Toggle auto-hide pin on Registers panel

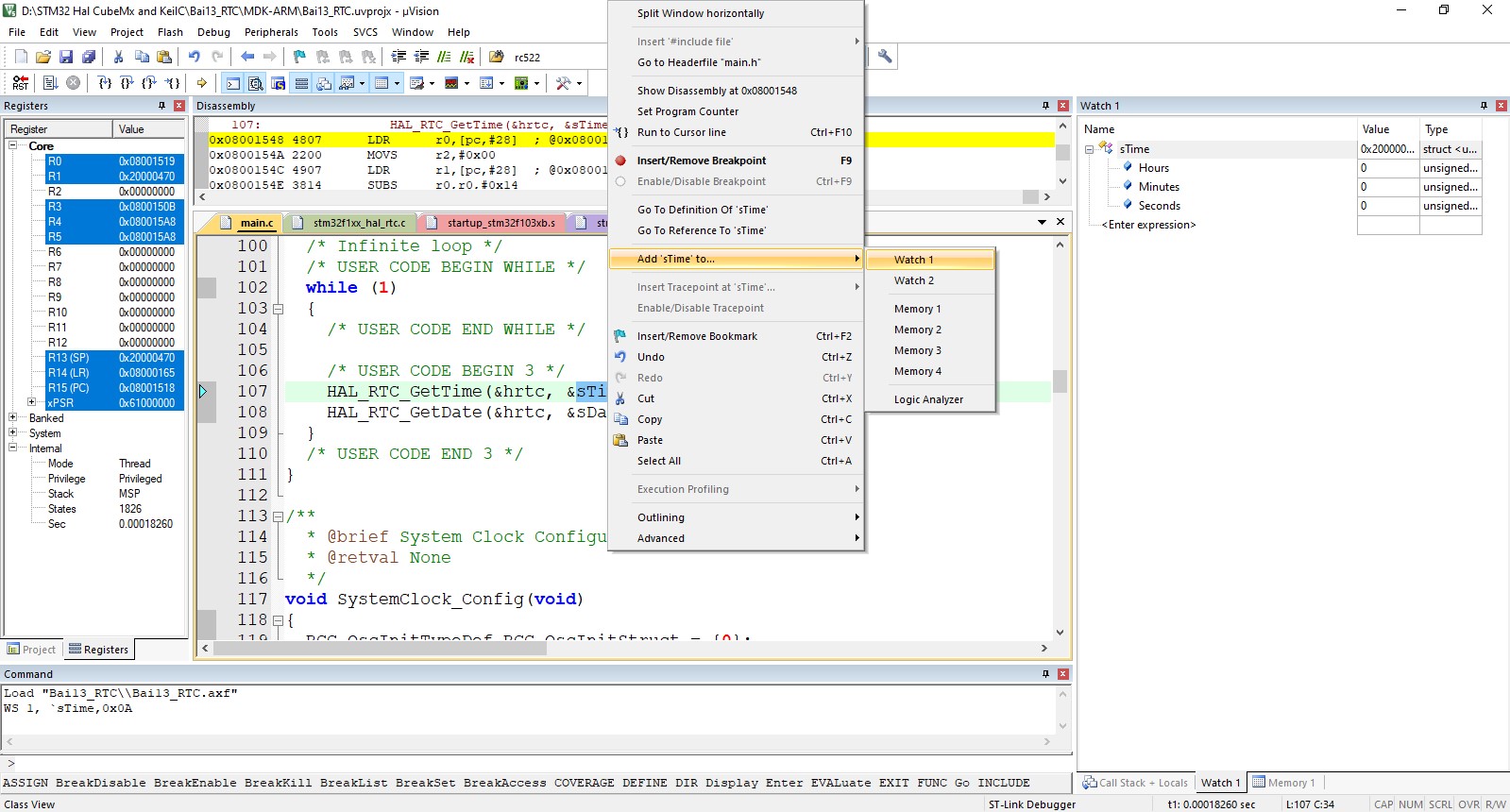[161, 106]
